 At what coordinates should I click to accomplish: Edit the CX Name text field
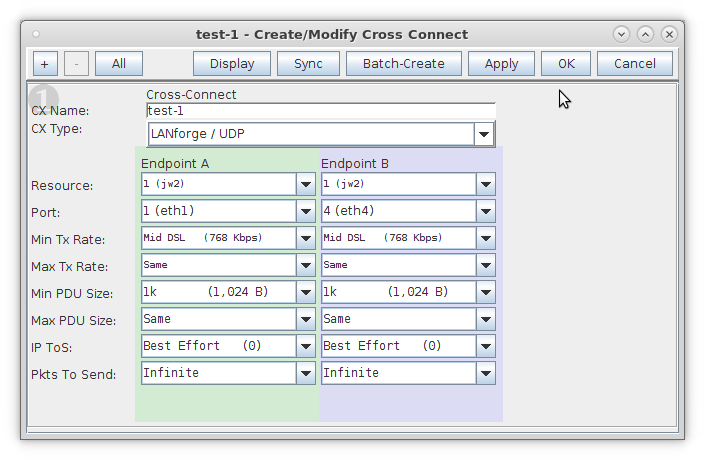[x=320, y=111]
